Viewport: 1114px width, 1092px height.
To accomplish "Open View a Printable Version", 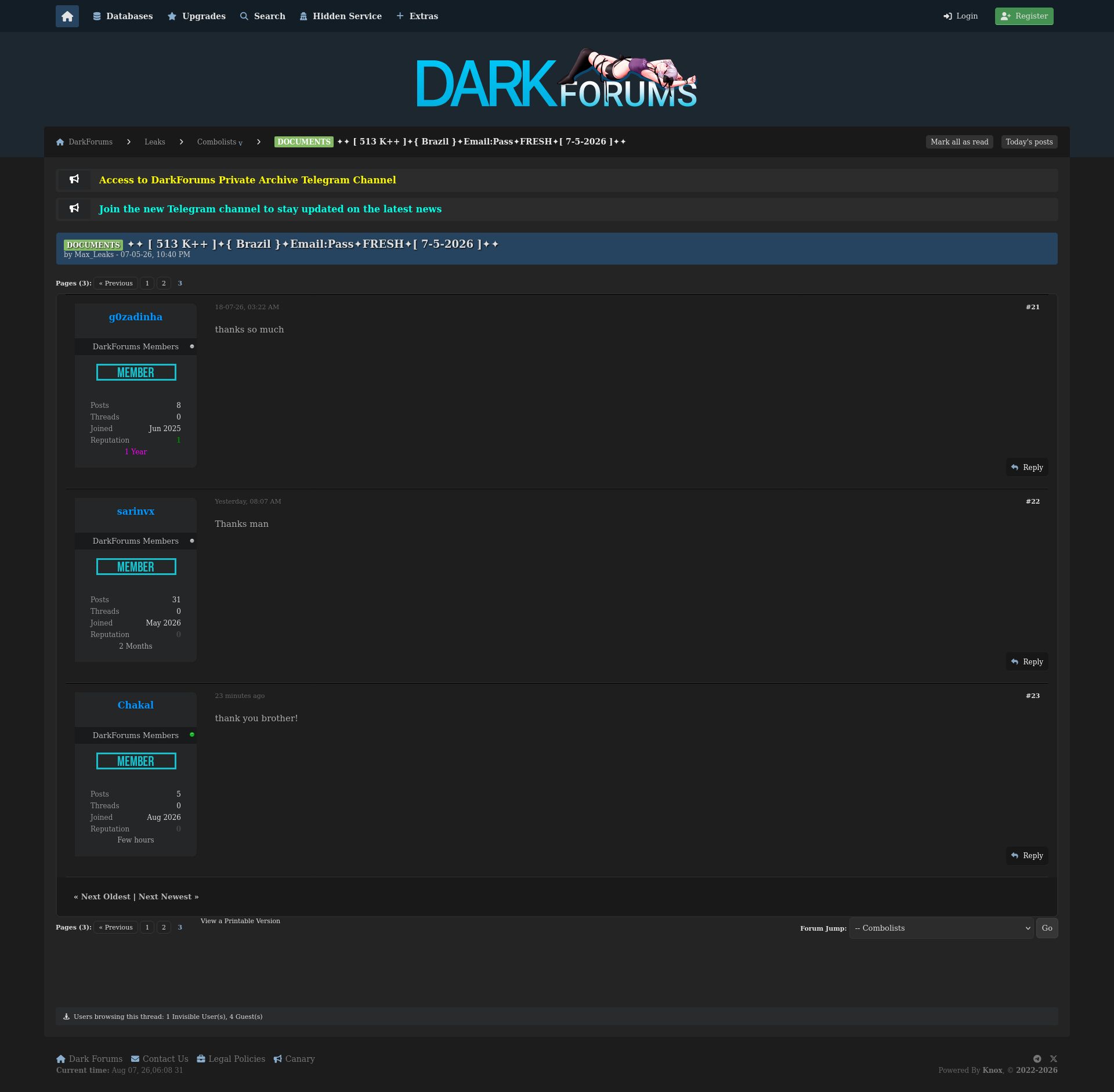I will [x=240, y=921].
